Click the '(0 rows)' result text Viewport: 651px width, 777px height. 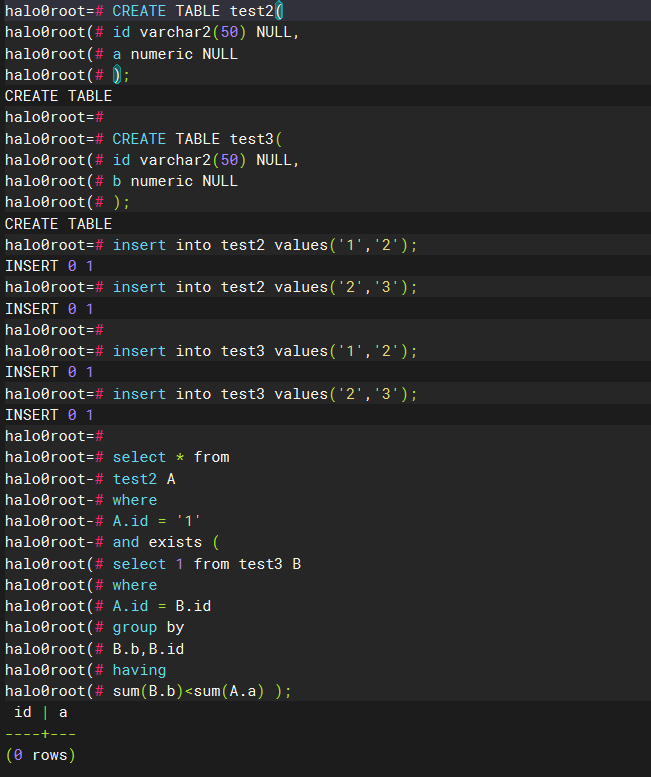pyautogui.click(x=41, y=755)
